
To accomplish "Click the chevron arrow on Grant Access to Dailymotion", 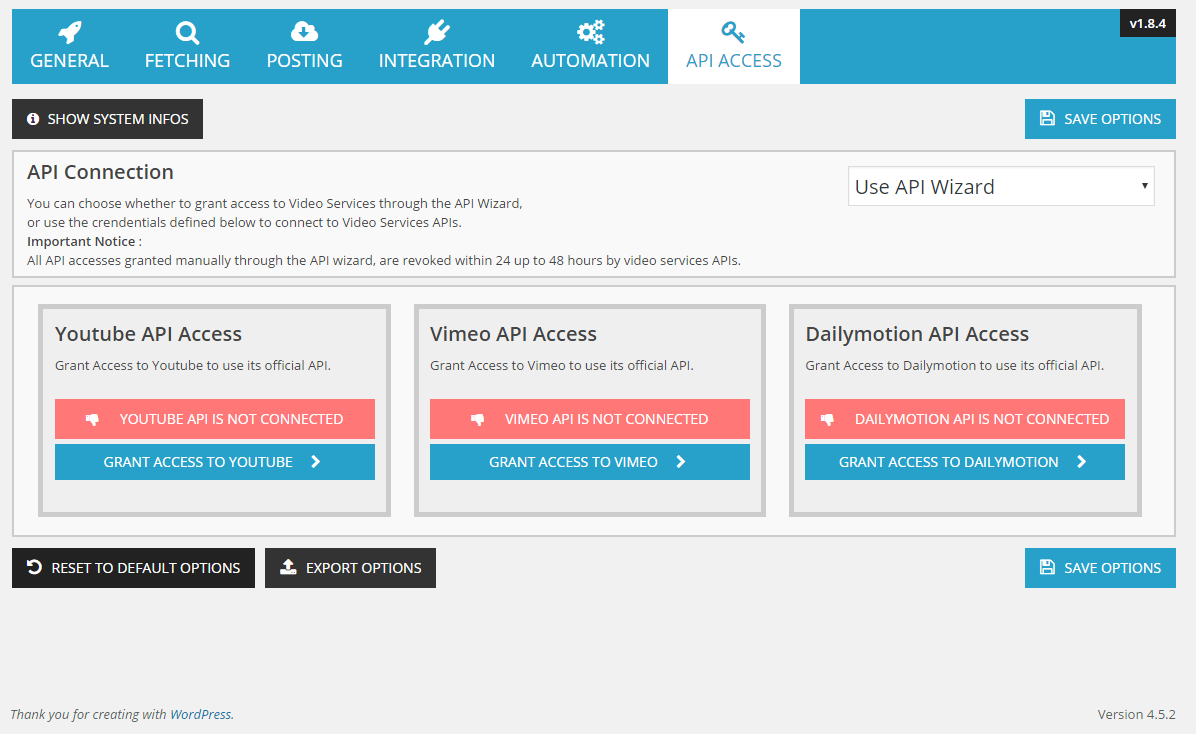I will pos(1082,462).
